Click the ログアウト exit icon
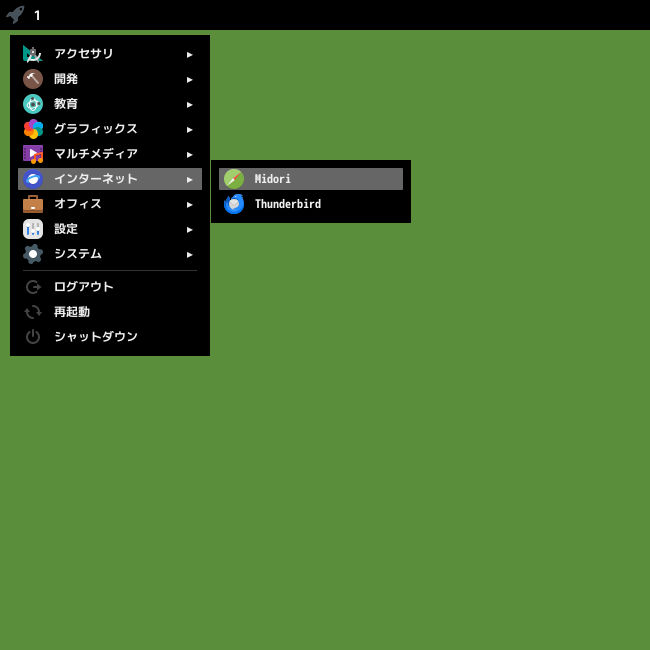 click(x=33, y=287)
